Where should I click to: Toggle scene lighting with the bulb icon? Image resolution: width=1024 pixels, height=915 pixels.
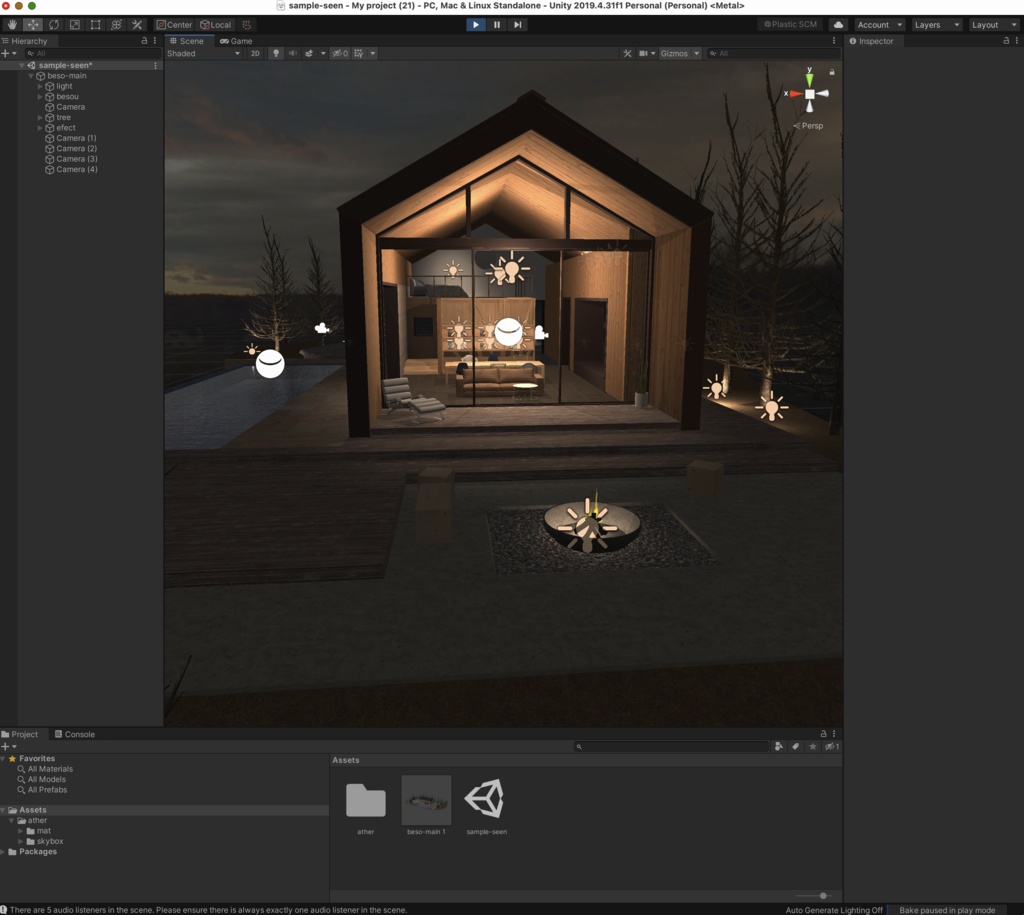(276, 53)
